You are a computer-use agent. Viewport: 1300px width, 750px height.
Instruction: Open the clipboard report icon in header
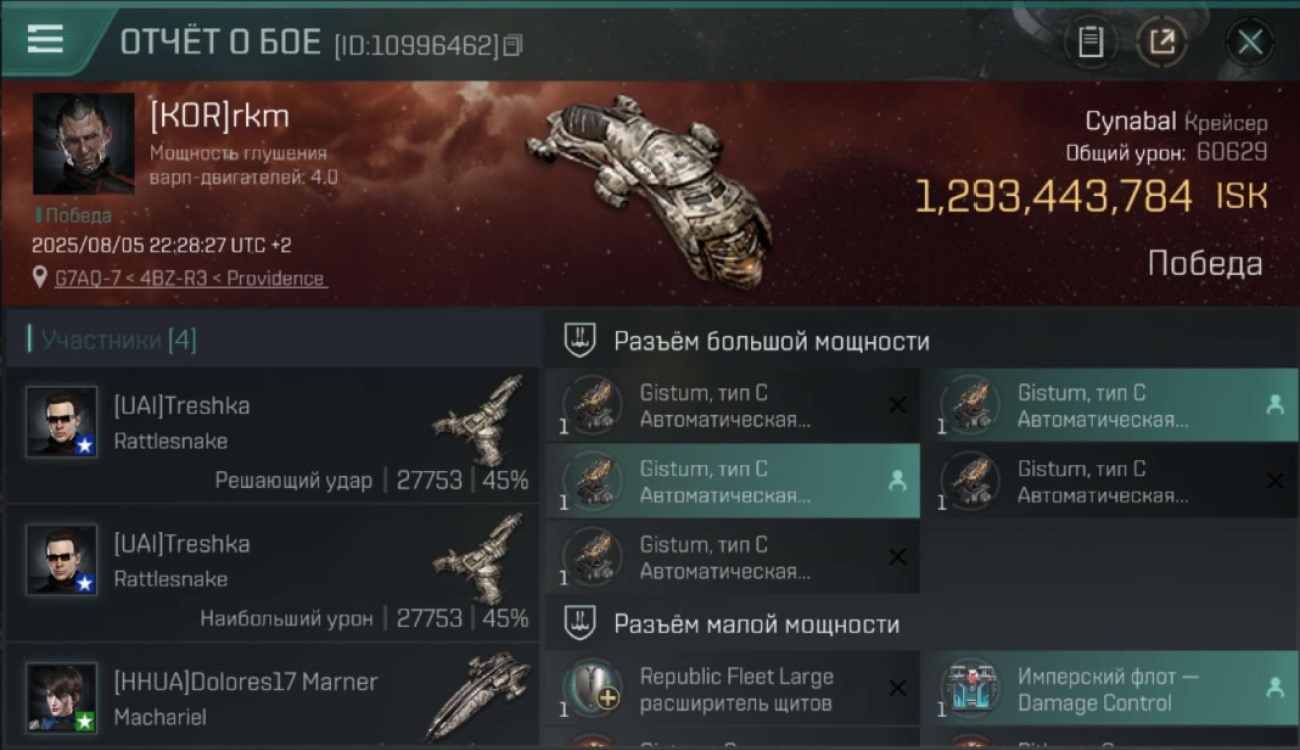pos(1090,42)
